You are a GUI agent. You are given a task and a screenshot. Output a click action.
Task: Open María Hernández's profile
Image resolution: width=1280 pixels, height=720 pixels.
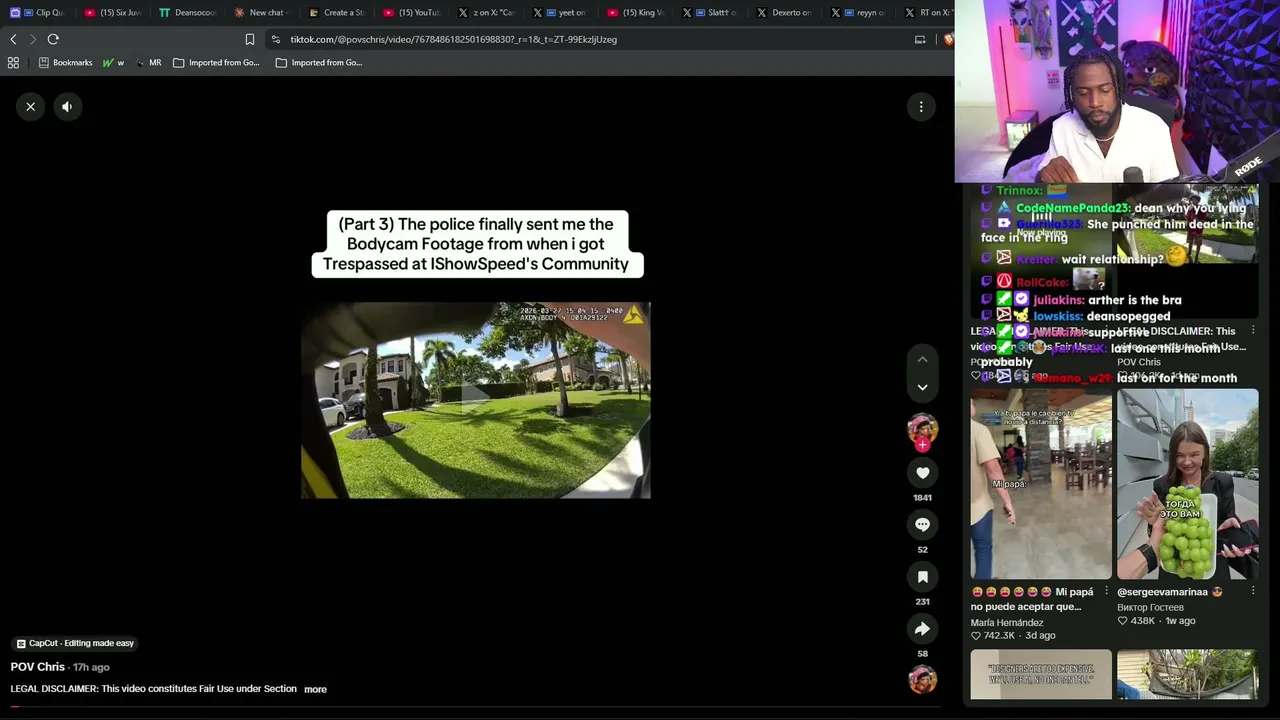coord(1007,622)
